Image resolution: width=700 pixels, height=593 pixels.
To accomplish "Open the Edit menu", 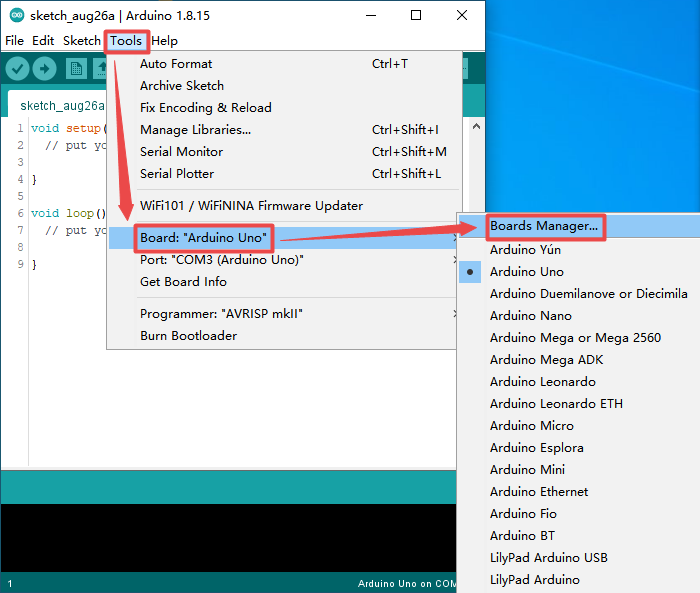I will pos(43,41).
